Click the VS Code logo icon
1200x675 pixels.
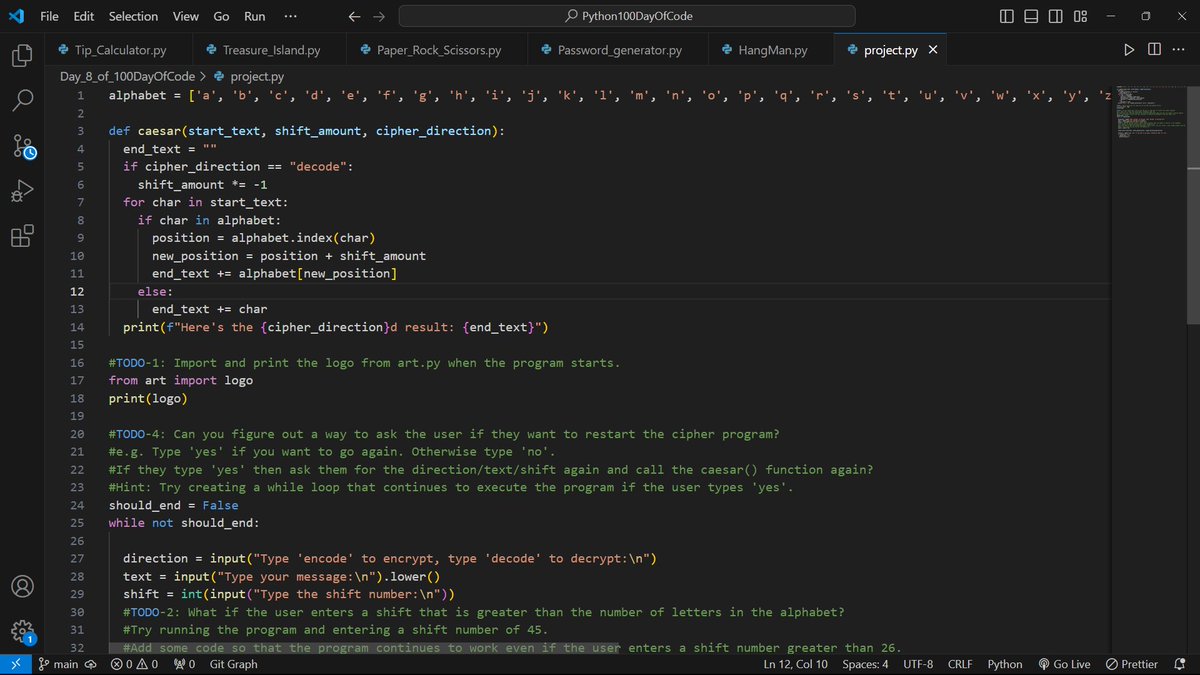[16, 16]
